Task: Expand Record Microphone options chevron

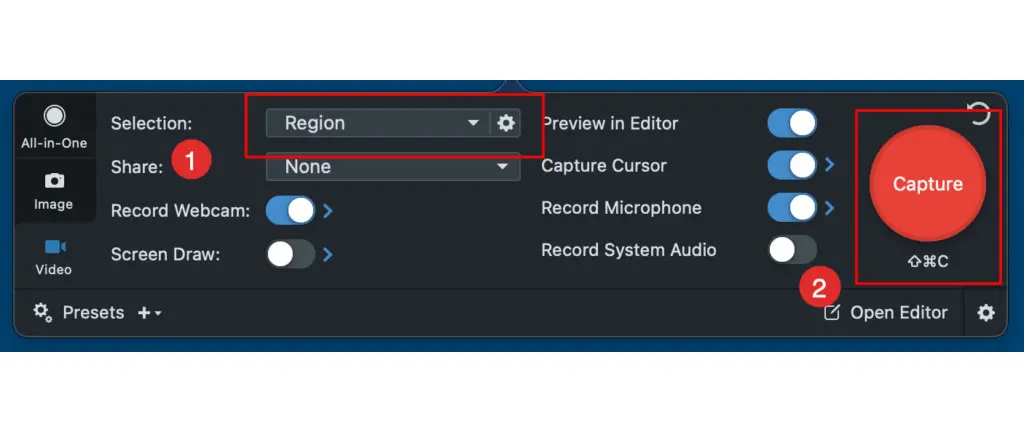Action: pyautogui.click(x=830, y=208)
